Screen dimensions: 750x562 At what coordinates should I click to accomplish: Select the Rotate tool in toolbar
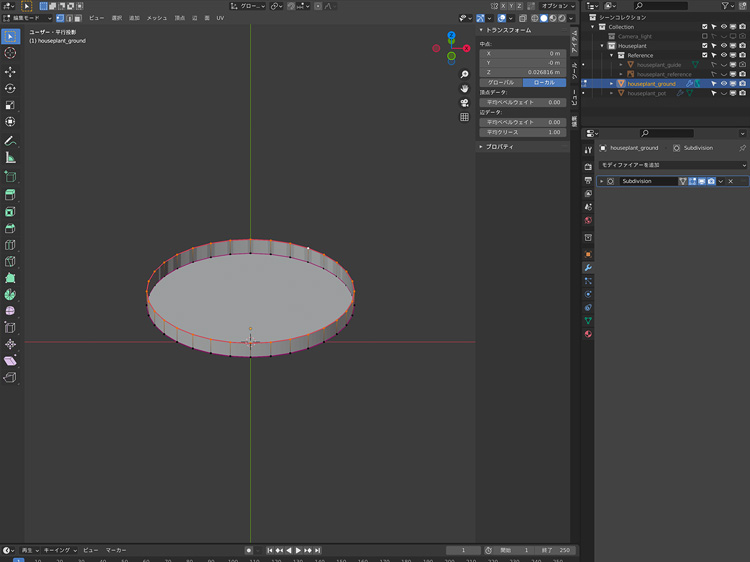click(10, 88)
